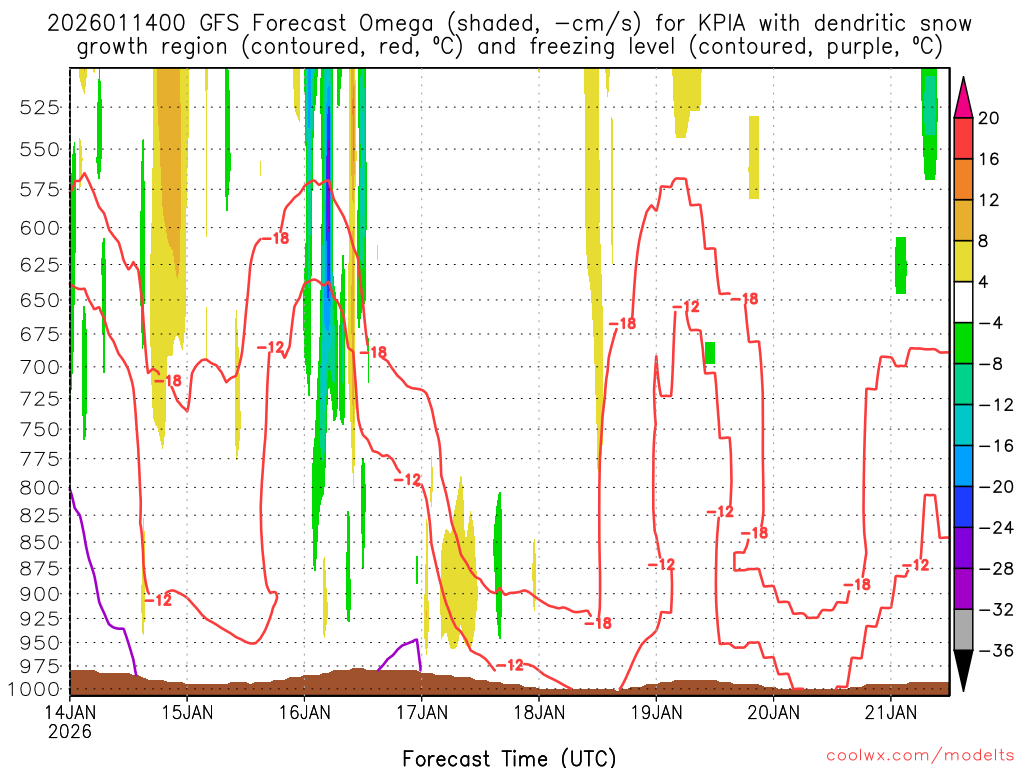Click the gray -32 to -36 colorbar swatch
Image resolution: width=1024 pixels, height=768 pixels.
pyautogui.click(x=963, y=630)
